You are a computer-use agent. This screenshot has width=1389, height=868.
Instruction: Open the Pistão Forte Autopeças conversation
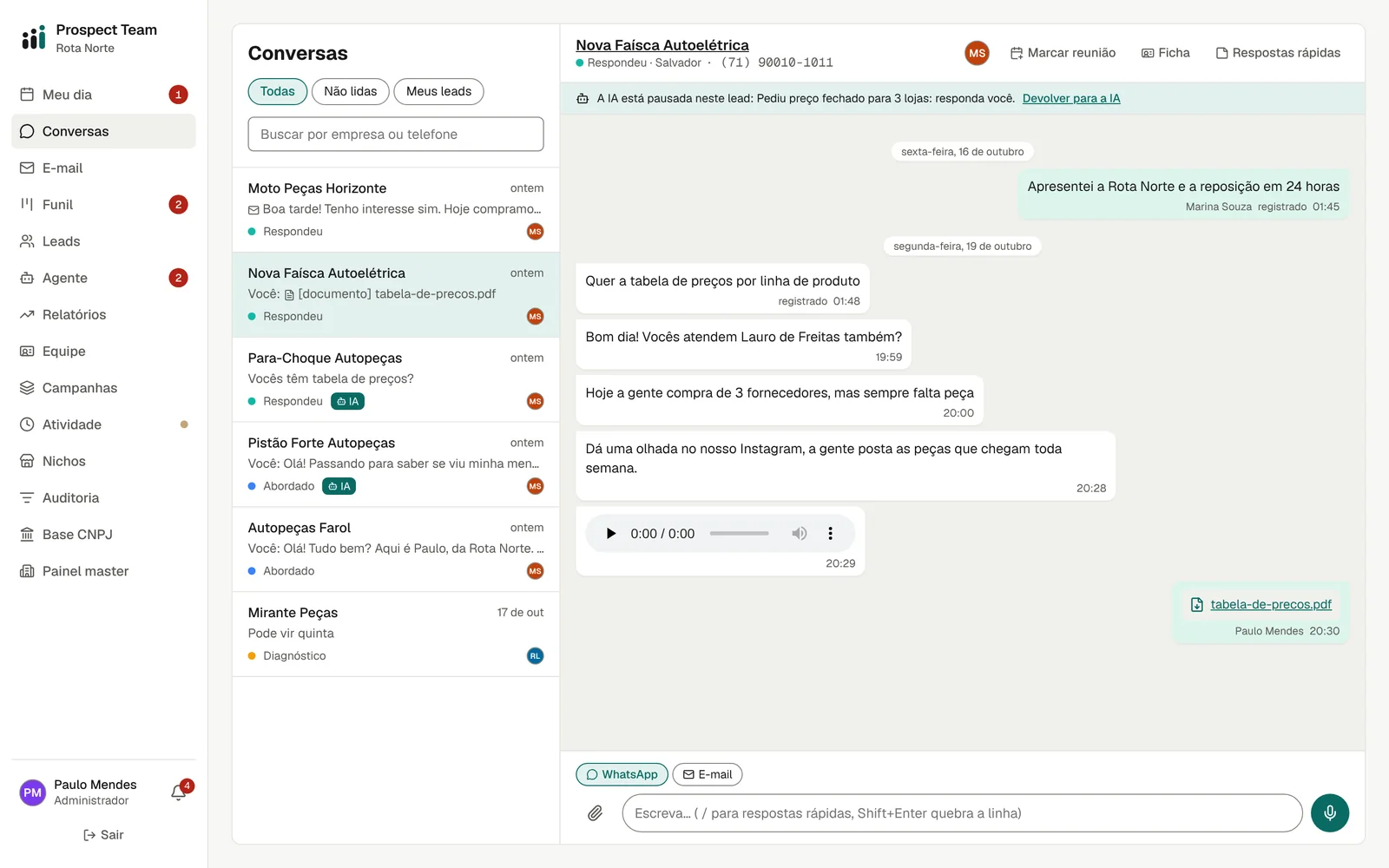[396, 464]
